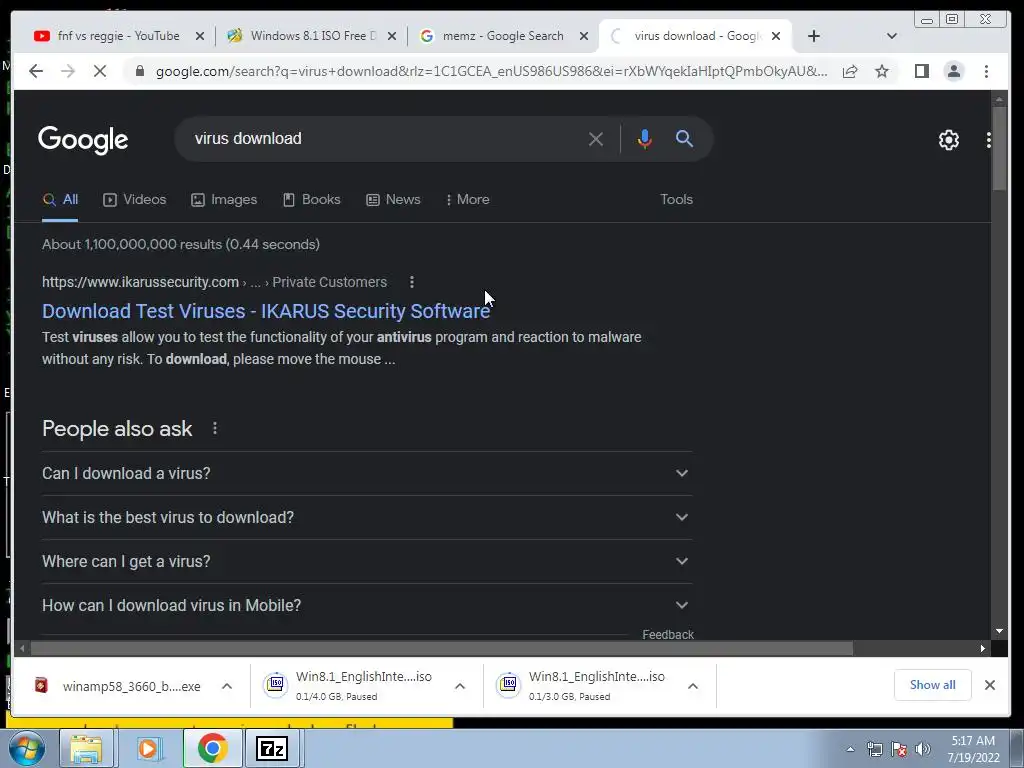The height and width of the screenshot is (768, 1024).
Task: Open Download Test Viruses IKARUS link
Action: [266, 311]
